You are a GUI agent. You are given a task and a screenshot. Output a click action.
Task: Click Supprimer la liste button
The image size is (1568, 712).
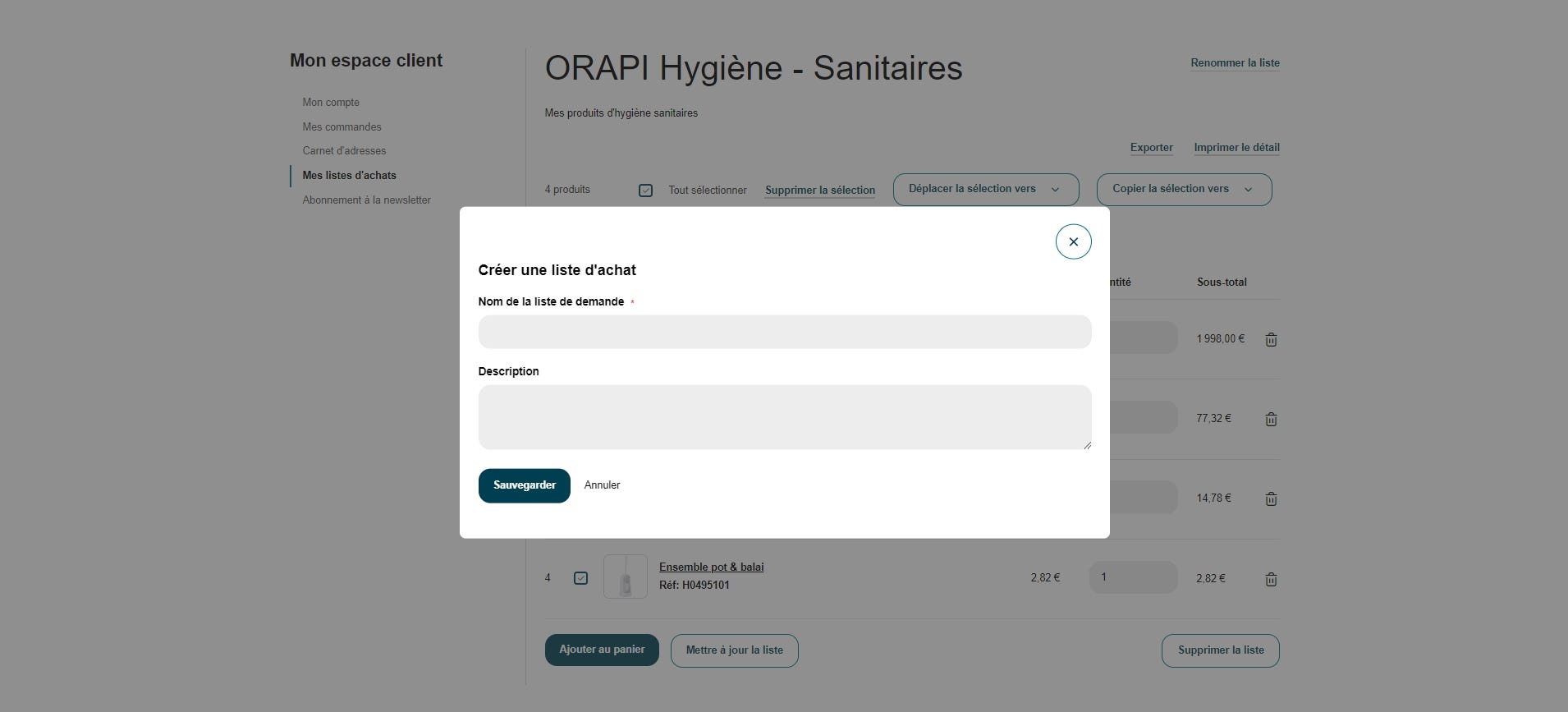pyautogui.click(x=1220, y=650)
